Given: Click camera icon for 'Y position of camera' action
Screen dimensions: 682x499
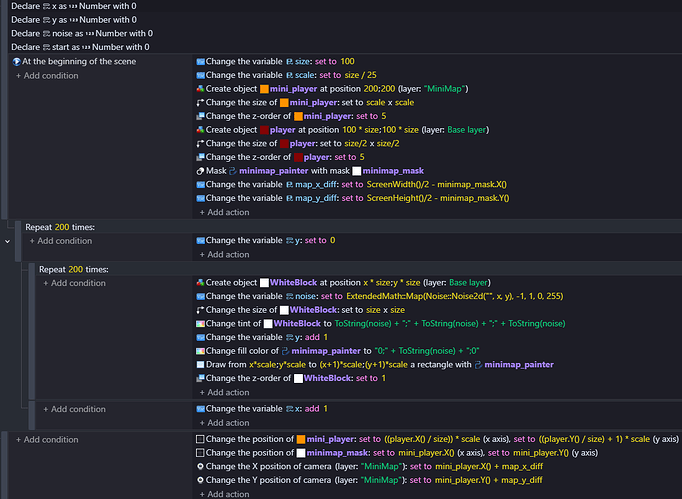Looking at the screenshot, I should point(201,480).
